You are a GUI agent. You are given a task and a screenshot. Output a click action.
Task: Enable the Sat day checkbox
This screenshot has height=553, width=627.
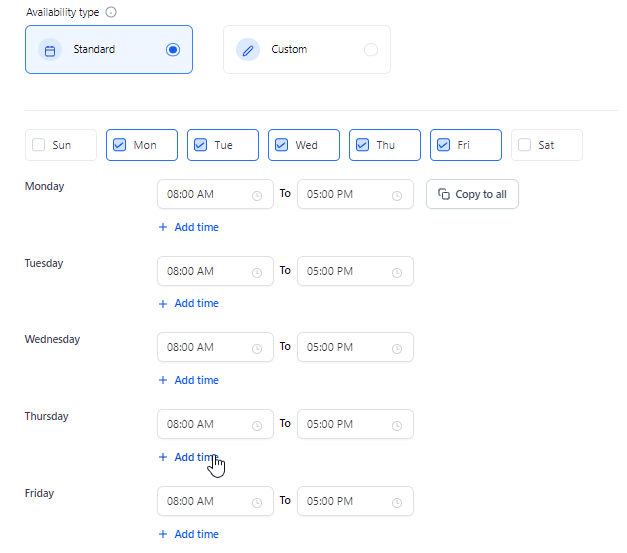(x=524, y=145)
